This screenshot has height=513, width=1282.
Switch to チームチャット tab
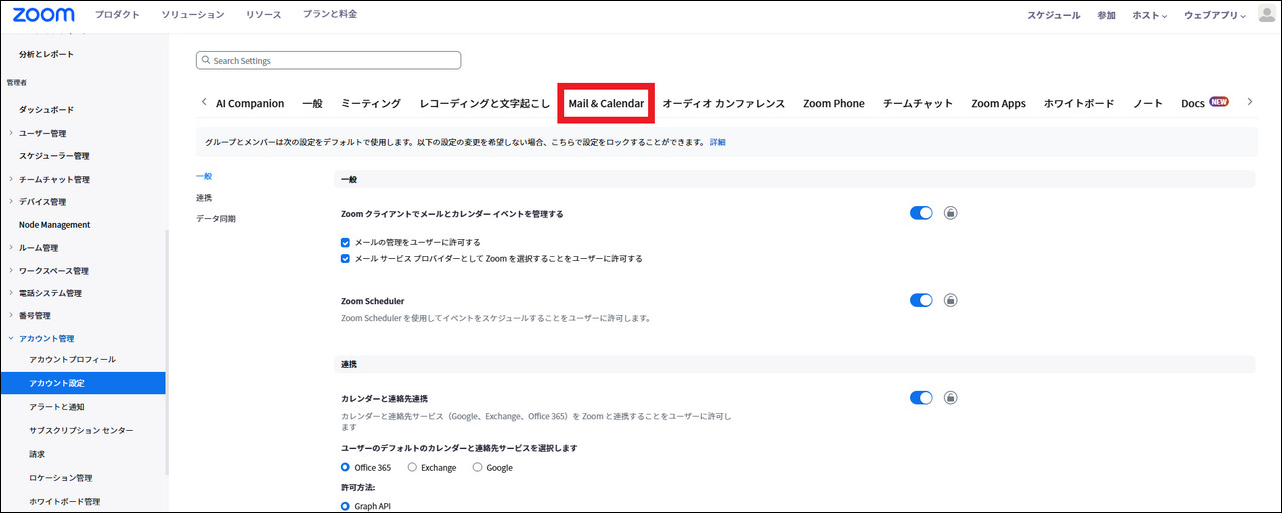tap(918, 103)
